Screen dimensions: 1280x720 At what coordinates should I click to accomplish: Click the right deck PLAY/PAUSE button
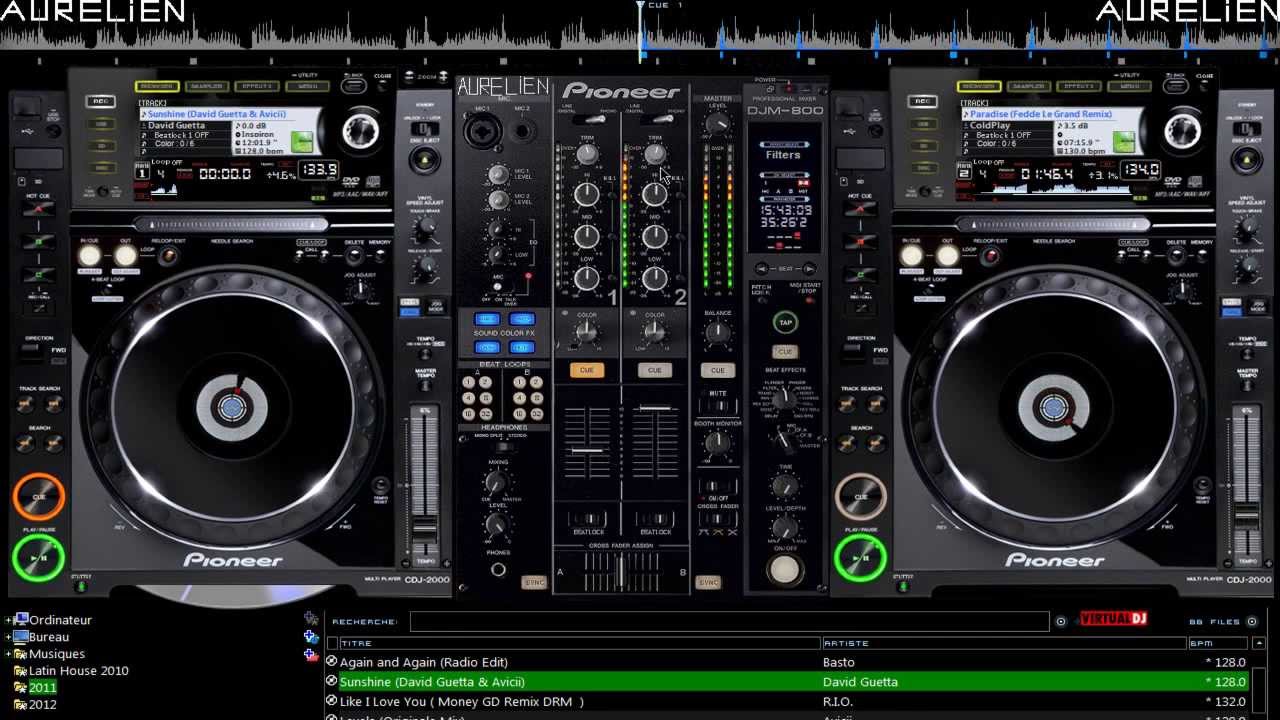(x=860, y=558)
